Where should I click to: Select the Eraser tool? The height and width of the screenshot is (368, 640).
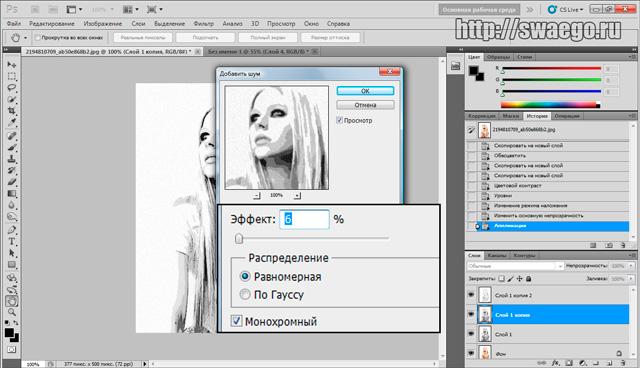[11, 182]
